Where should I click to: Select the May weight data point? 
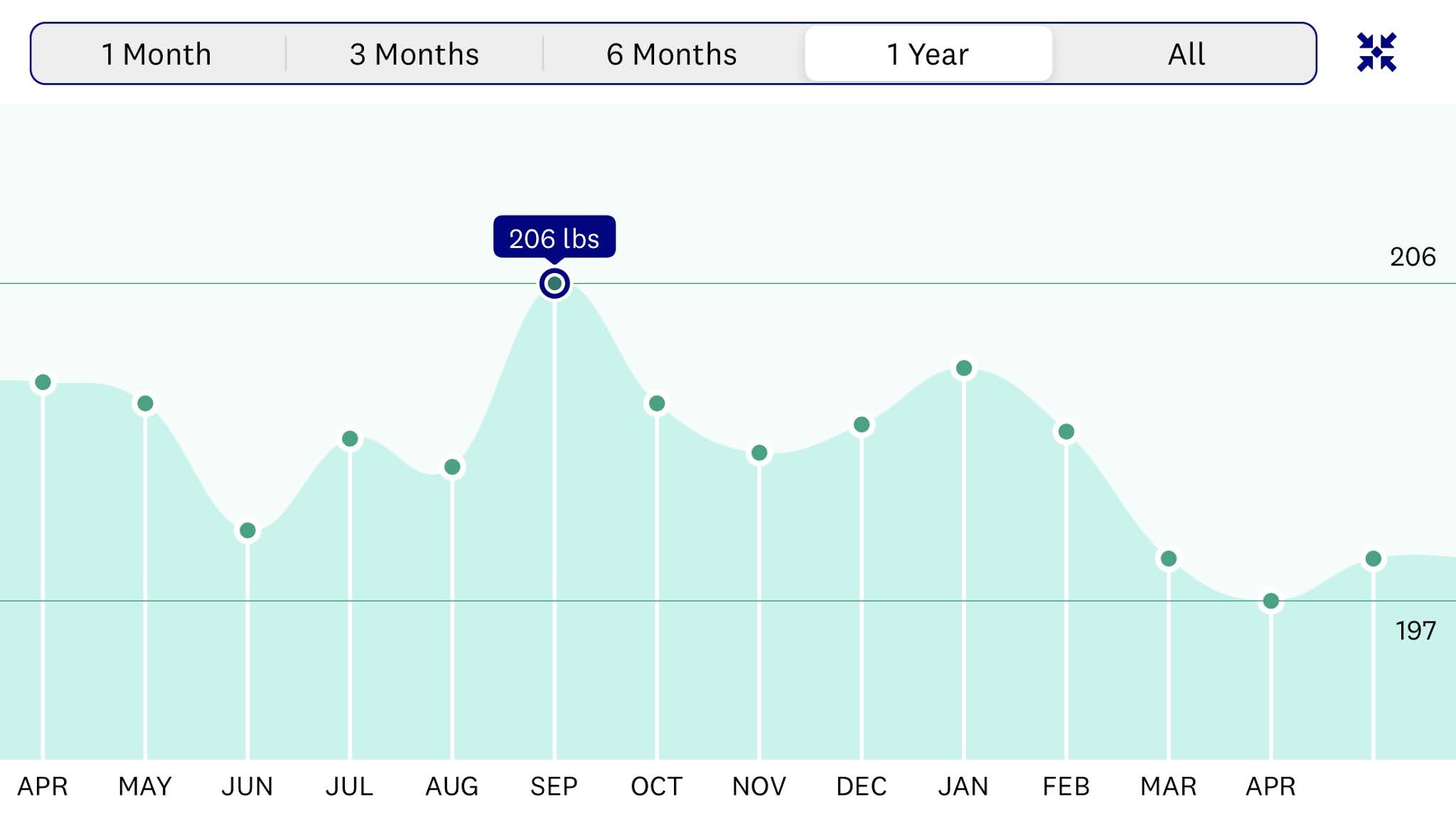[145, 404]
